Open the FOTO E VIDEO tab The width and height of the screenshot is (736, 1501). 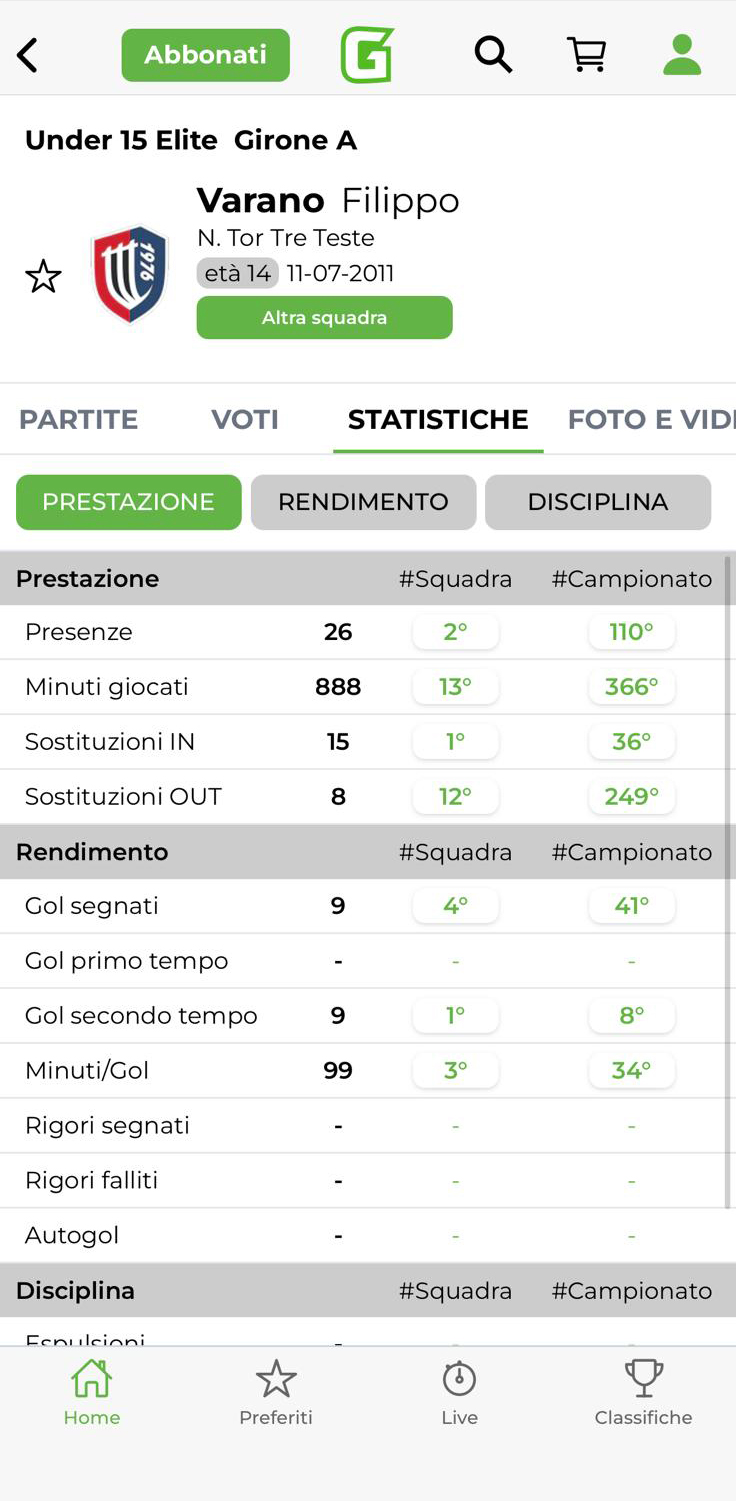click(650, 419)
